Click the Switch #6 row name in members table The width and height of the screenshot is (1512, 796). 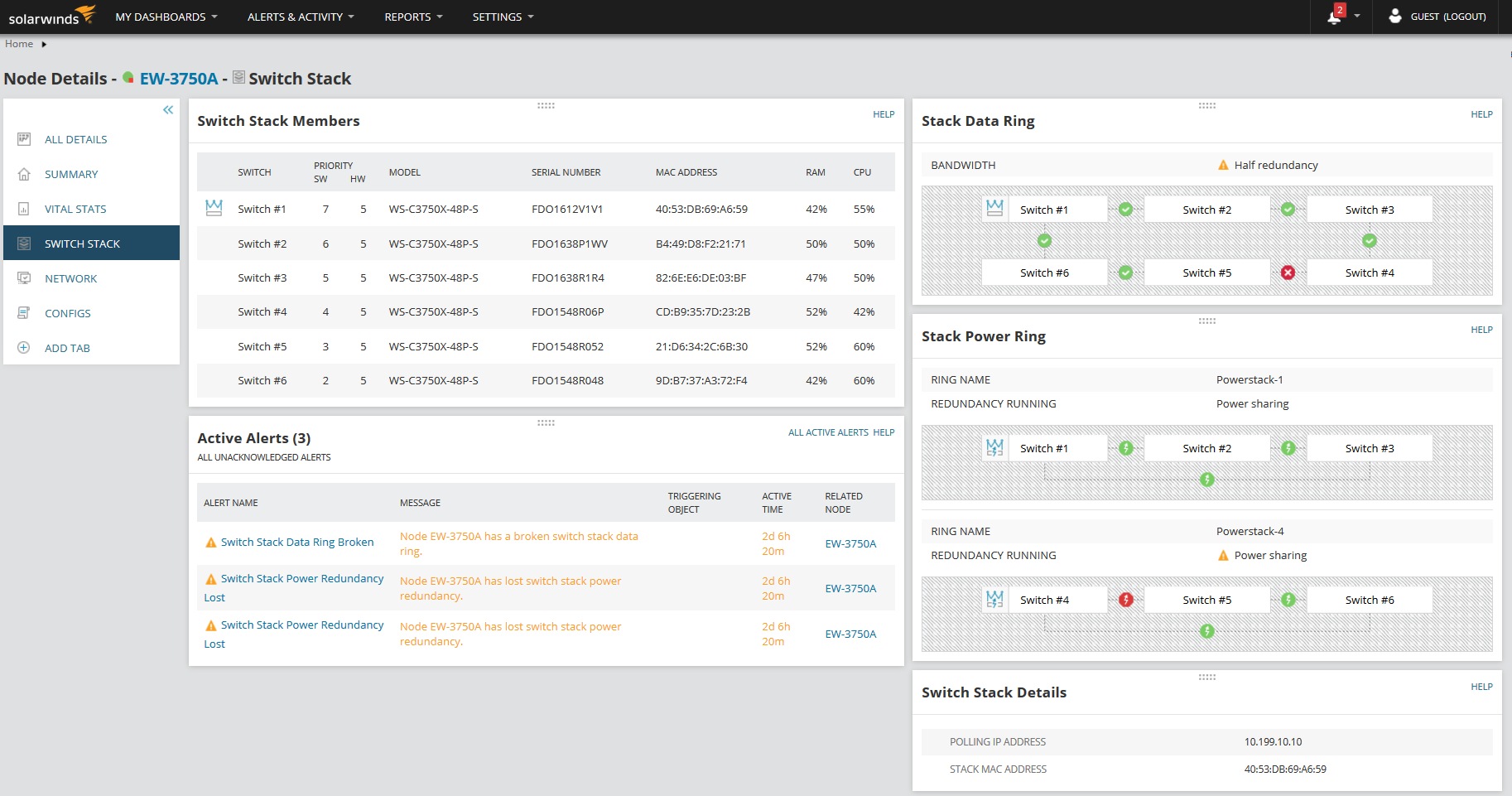pos(262,380)
